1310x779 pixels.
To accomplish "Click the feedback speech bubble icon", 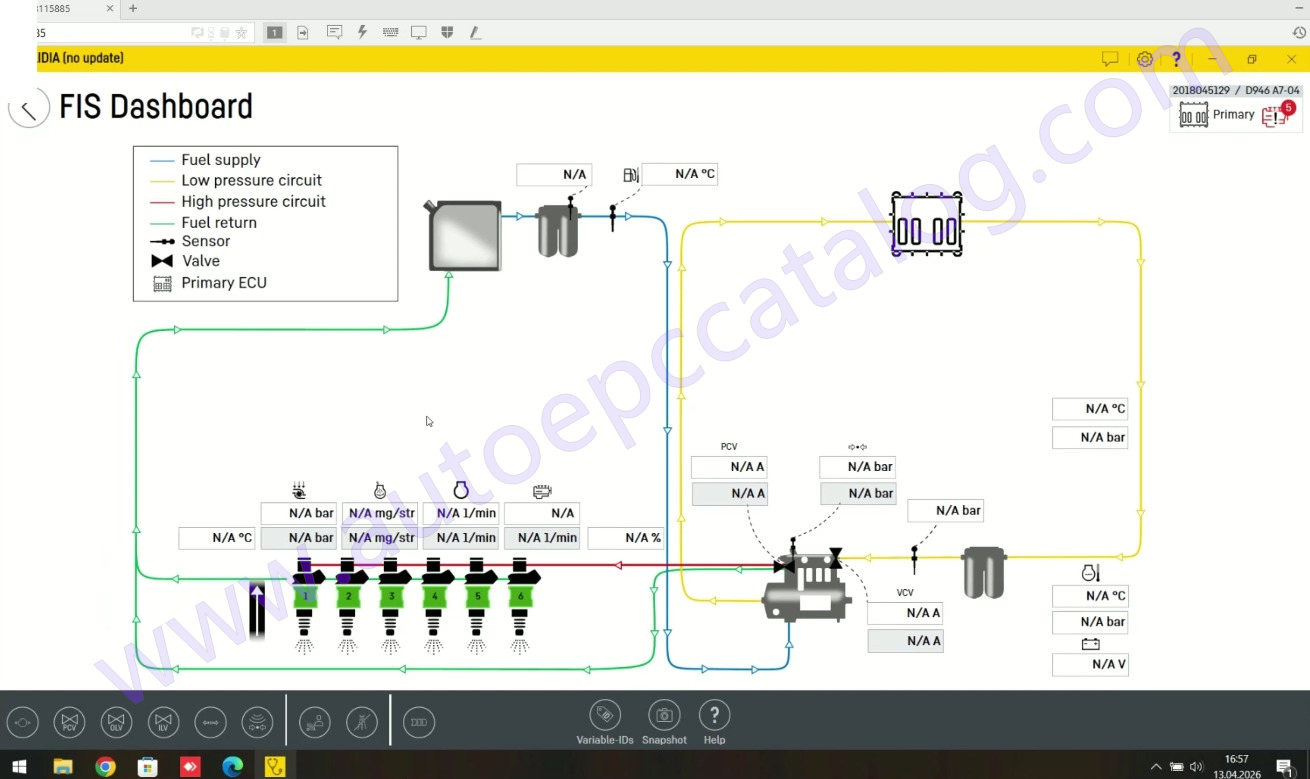I will 1109,59.
